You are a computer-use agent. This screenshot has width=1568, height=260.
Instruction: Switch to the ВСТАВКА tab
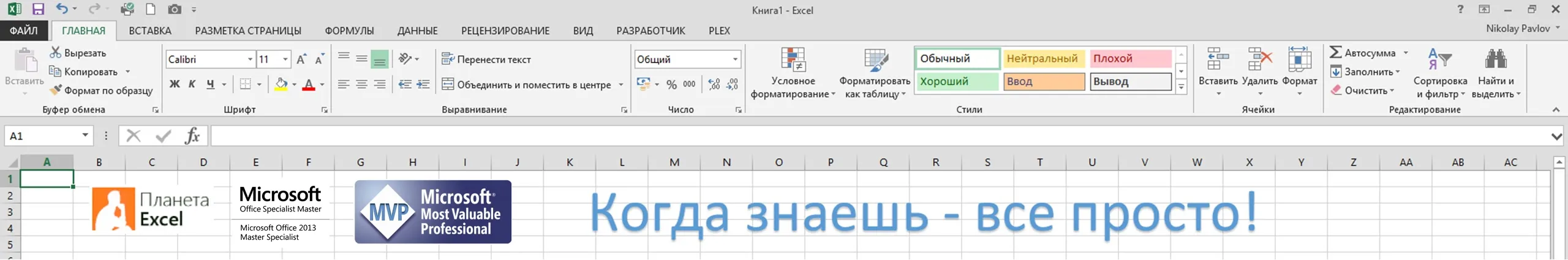tap(150, 31)
